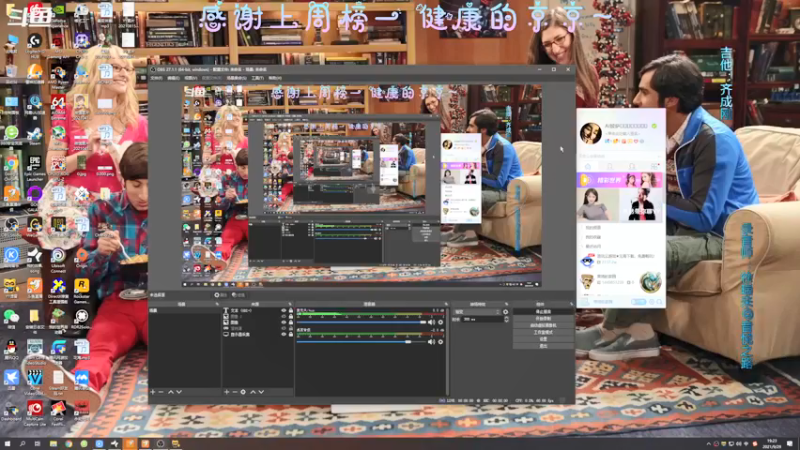
Task: Move the selected source up
Action: 253,392
